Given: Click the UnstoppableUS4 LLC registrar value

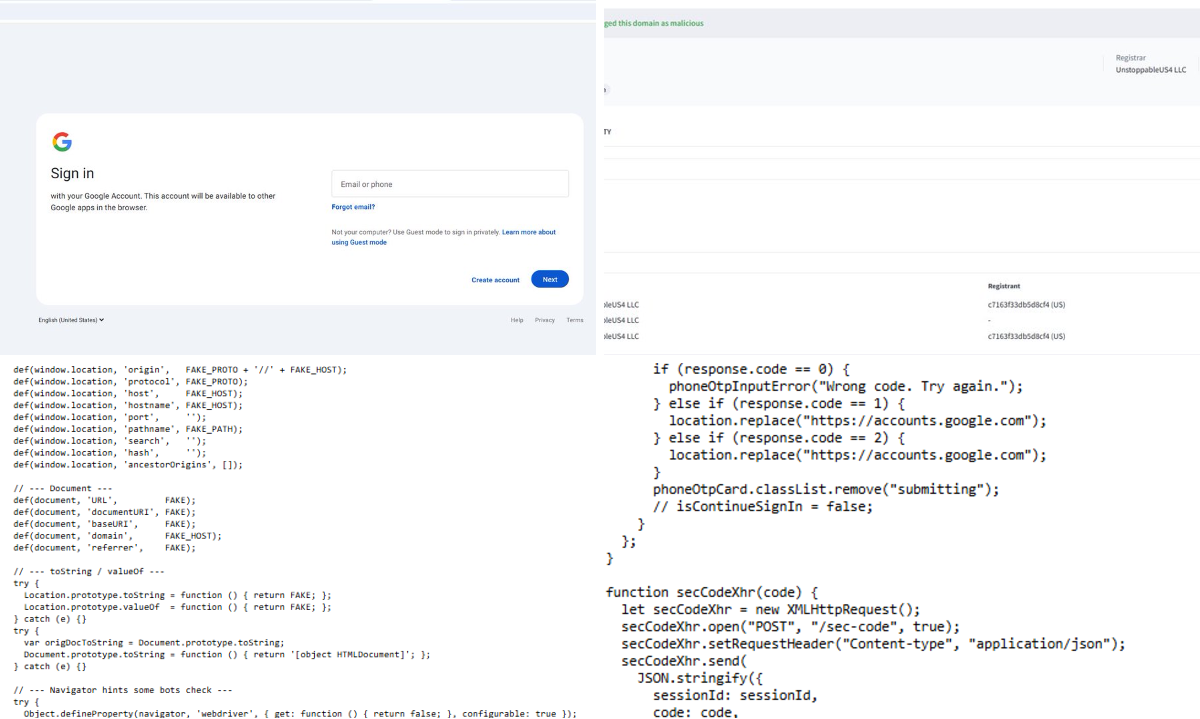Looking at the screenshot, I should pyautogui.click(x=1151, y=70).
